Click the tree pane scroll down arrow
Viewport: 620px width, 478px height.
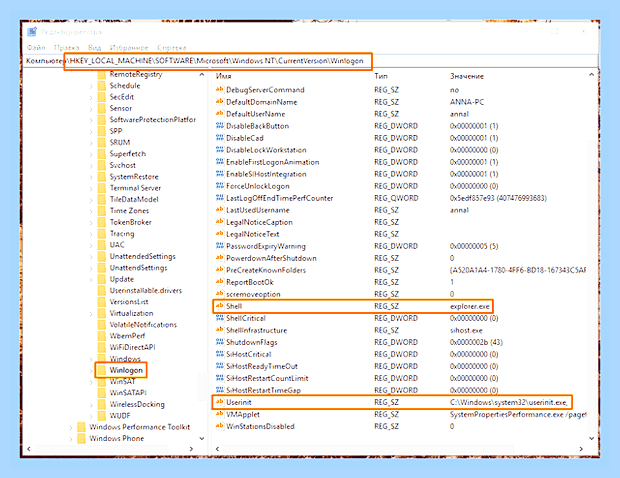(202, 438)
